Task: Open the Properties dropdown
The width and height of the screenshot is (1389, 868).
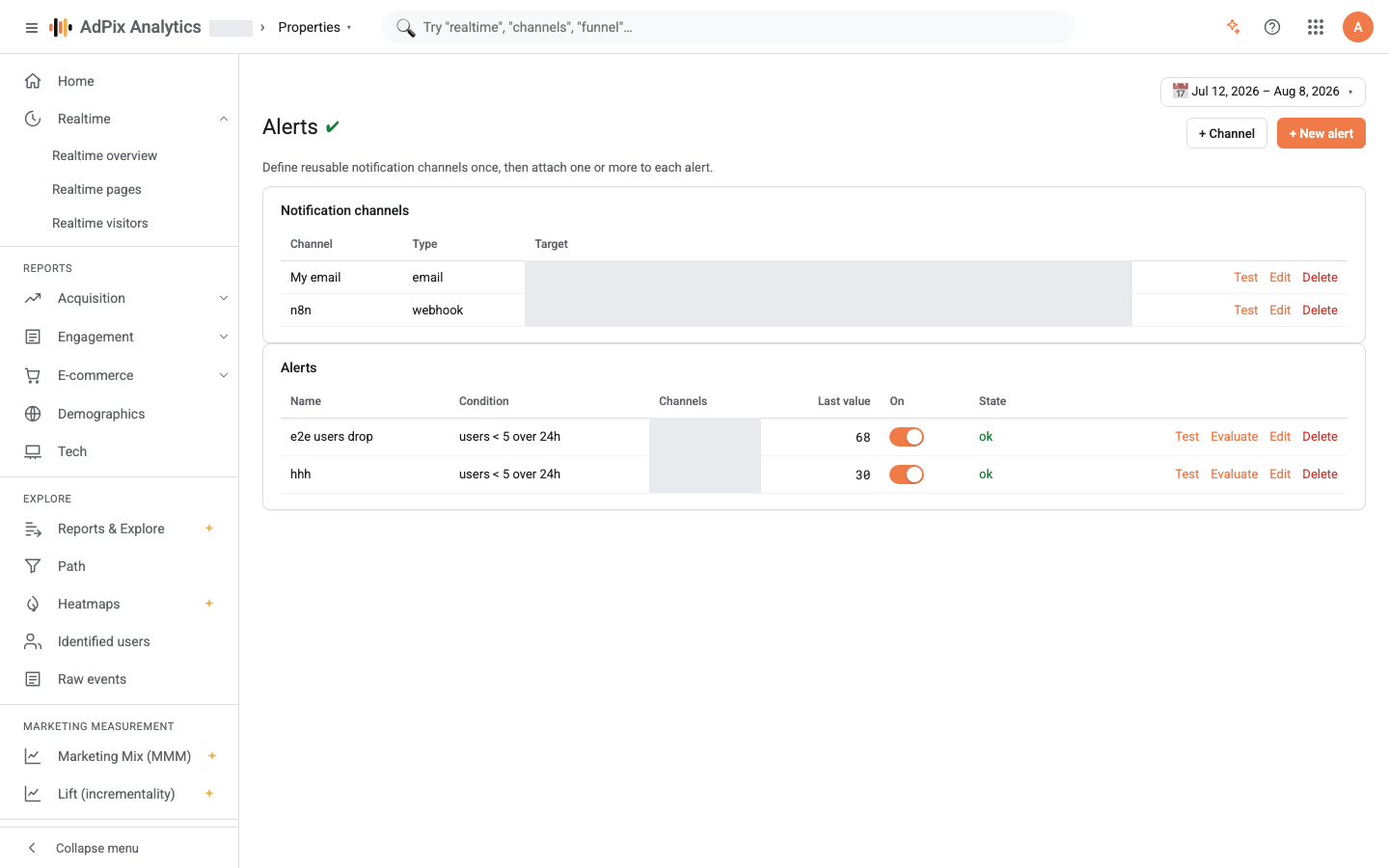Action: pyautogui.click(x=314, y=27)
